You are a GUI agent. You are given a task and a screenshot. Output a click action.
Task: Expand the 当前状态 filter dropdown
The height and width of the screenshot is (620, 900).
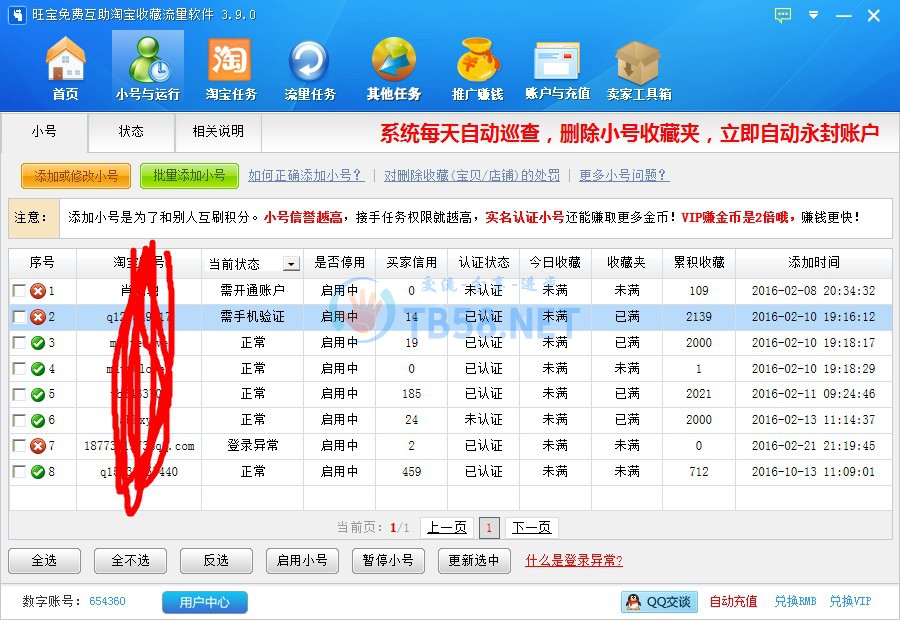point(291,264)
